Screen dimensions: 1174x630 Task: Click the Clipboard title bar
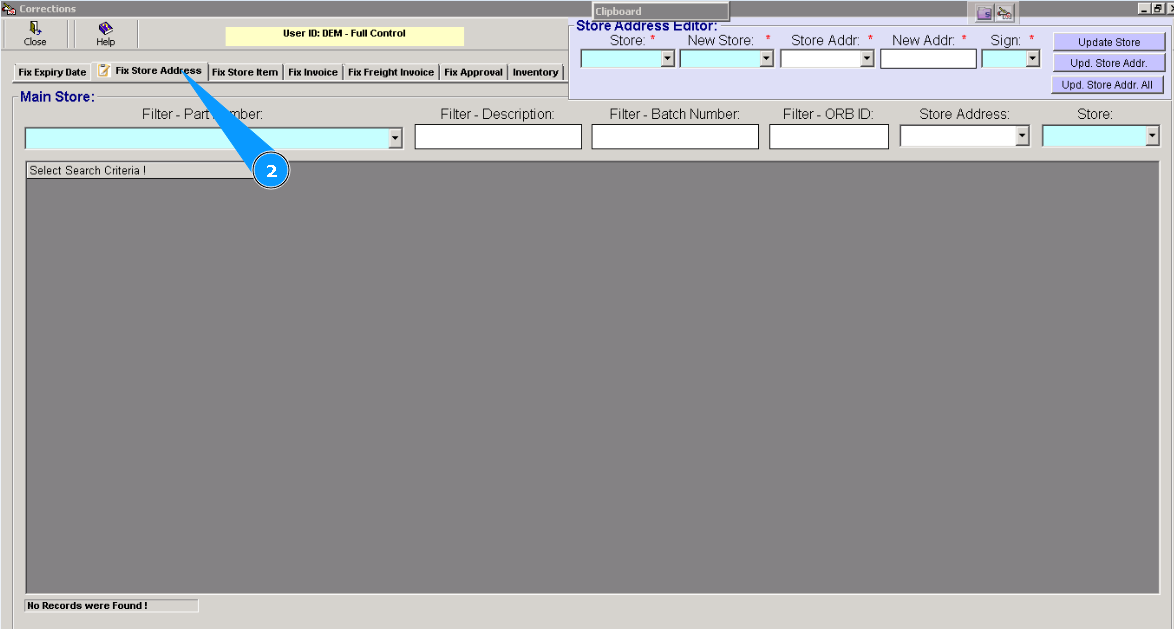(660, 11)
